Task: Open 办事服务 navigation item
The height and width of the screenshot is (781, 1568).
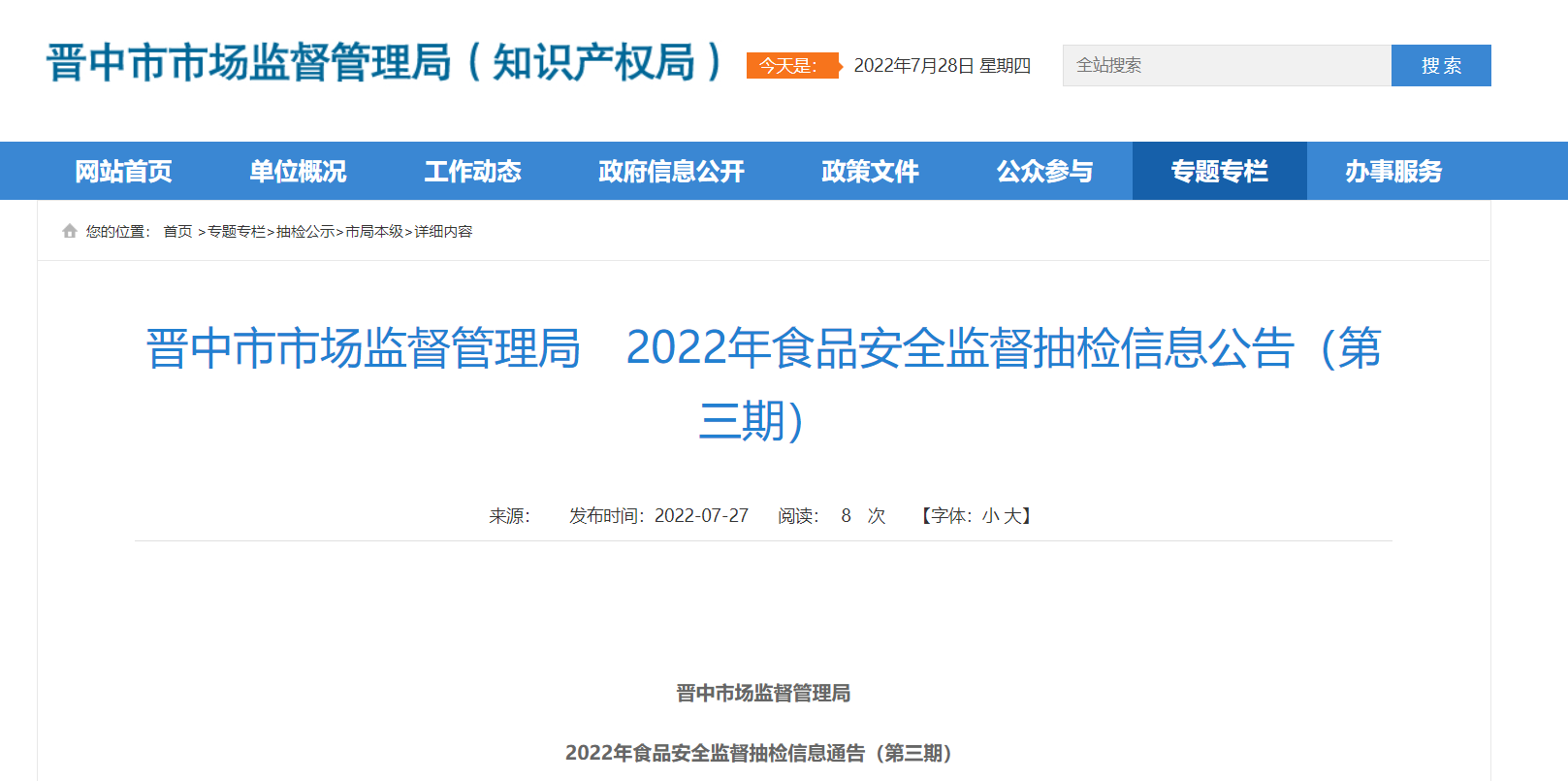Action: pos(1394,171)
